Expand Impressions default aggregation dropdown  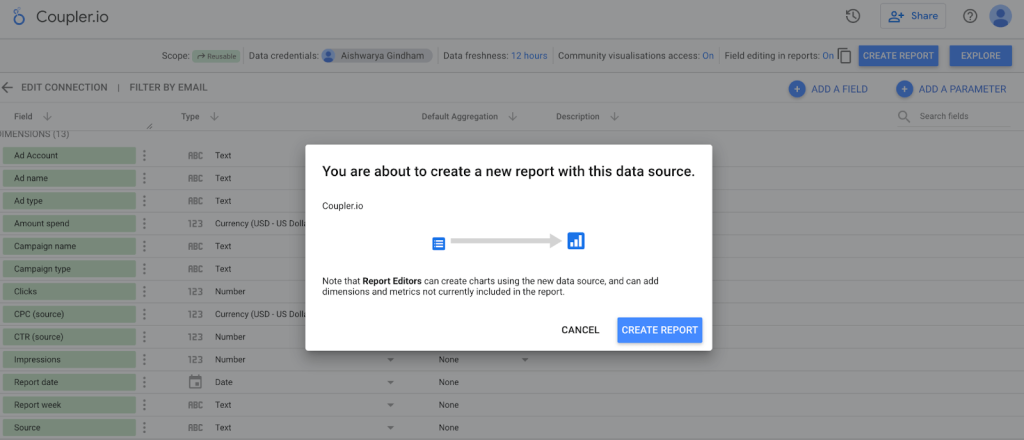click(524, 360)
